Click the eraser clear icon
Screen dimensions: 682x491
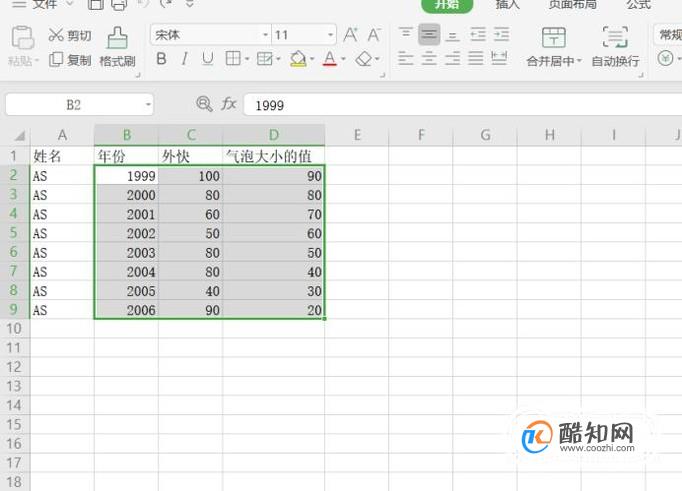click(364, 58)
